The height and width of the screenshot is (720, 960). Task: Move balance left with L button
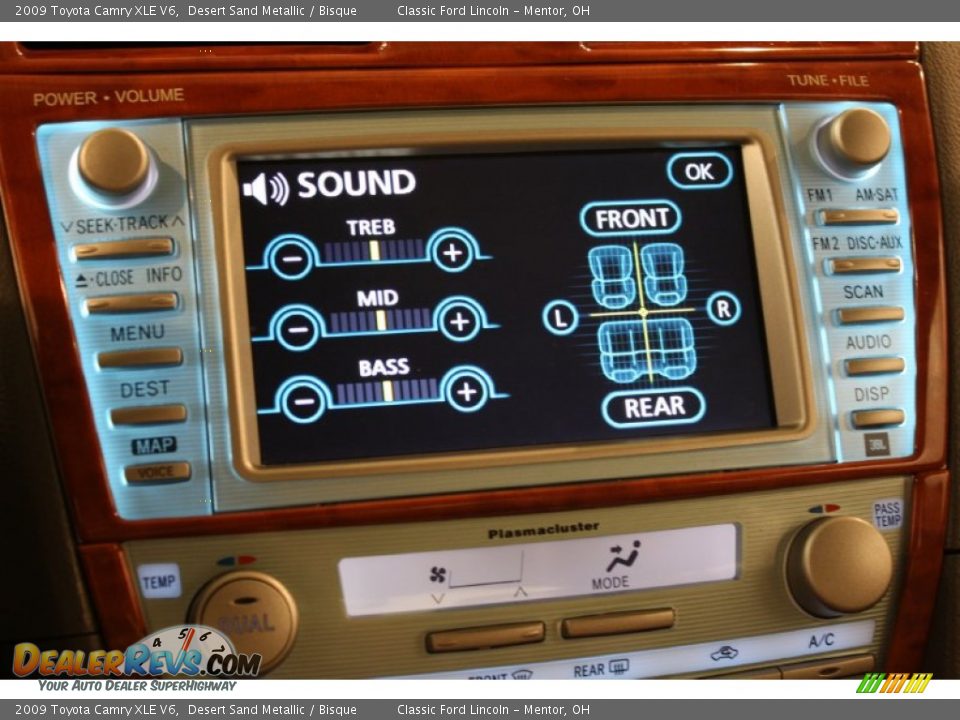pyautogui.click(x=560, y=318)
